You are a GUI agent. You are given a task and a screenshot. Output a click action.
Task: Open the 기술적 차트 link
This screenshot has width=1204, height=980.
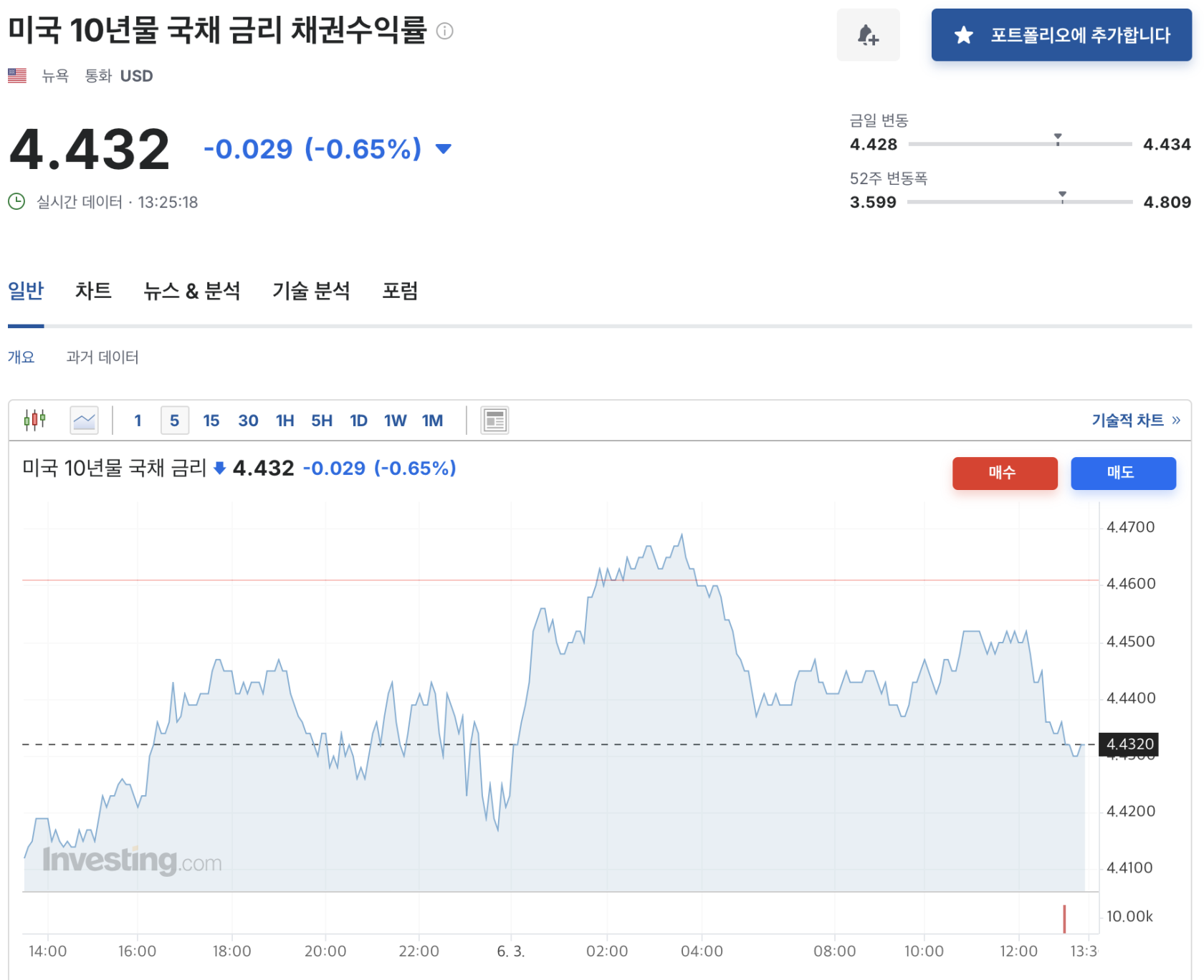pyautogui.click(x=1136, y=421)
